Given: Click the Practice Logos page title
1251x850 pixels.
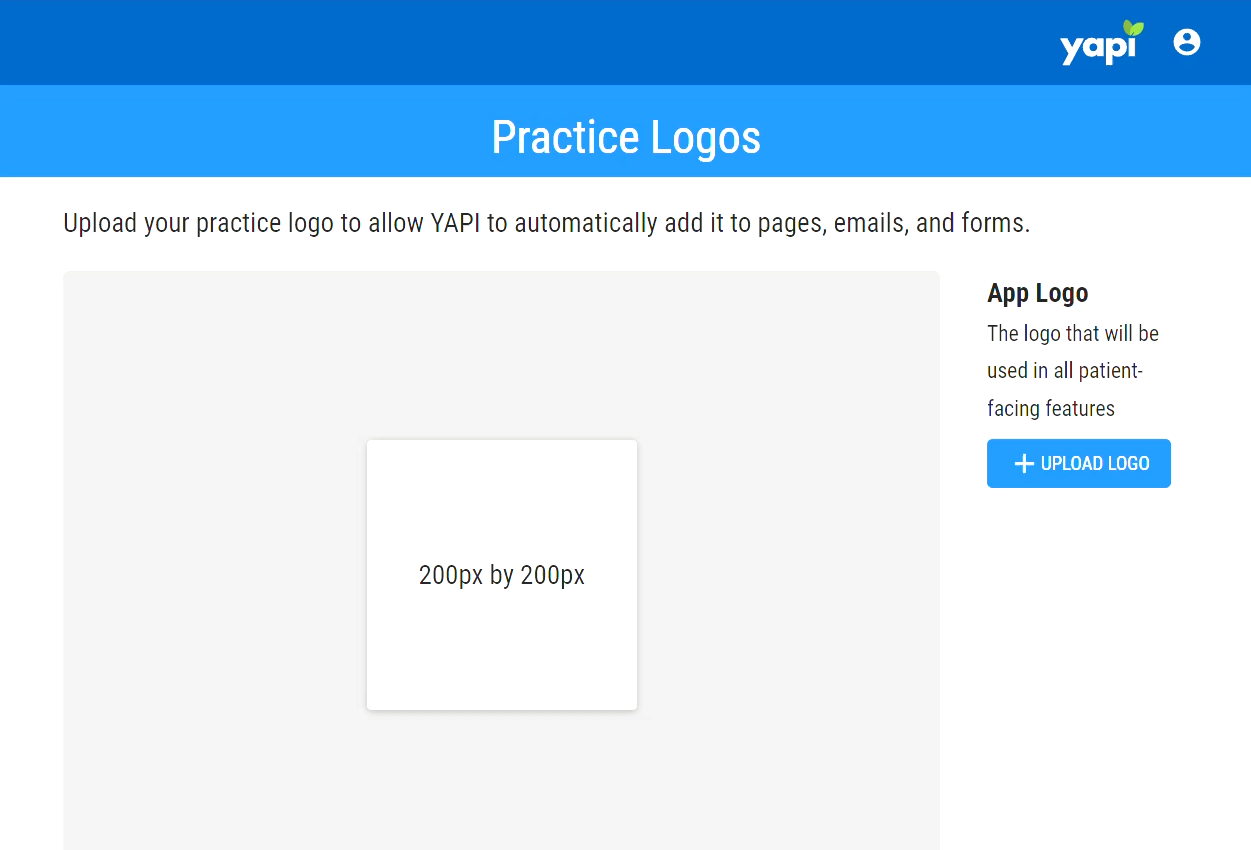Looking at the screenshot, I should [x=626, y=137].
